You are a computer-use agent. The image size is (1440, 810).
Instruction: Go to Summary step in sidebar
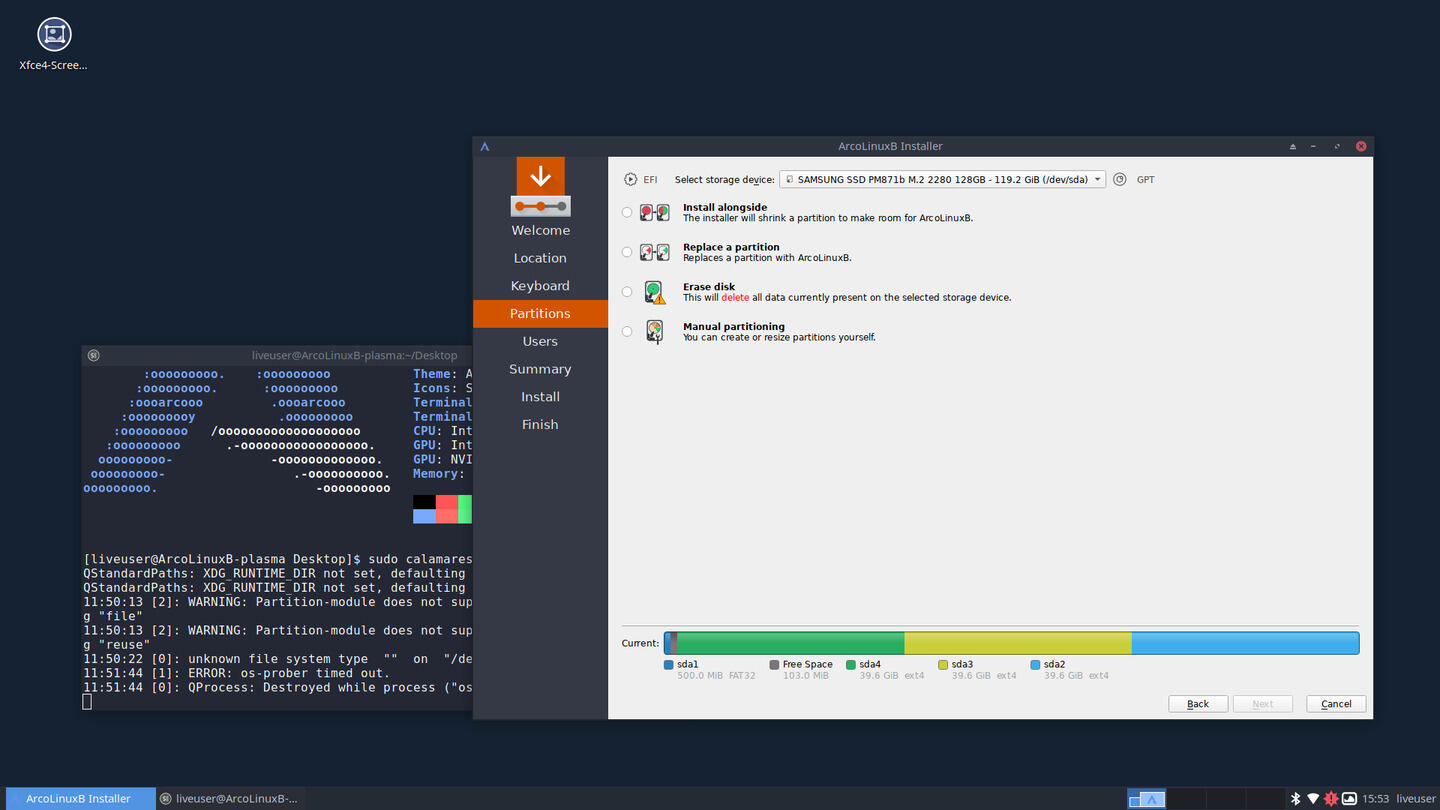(540, 369)
